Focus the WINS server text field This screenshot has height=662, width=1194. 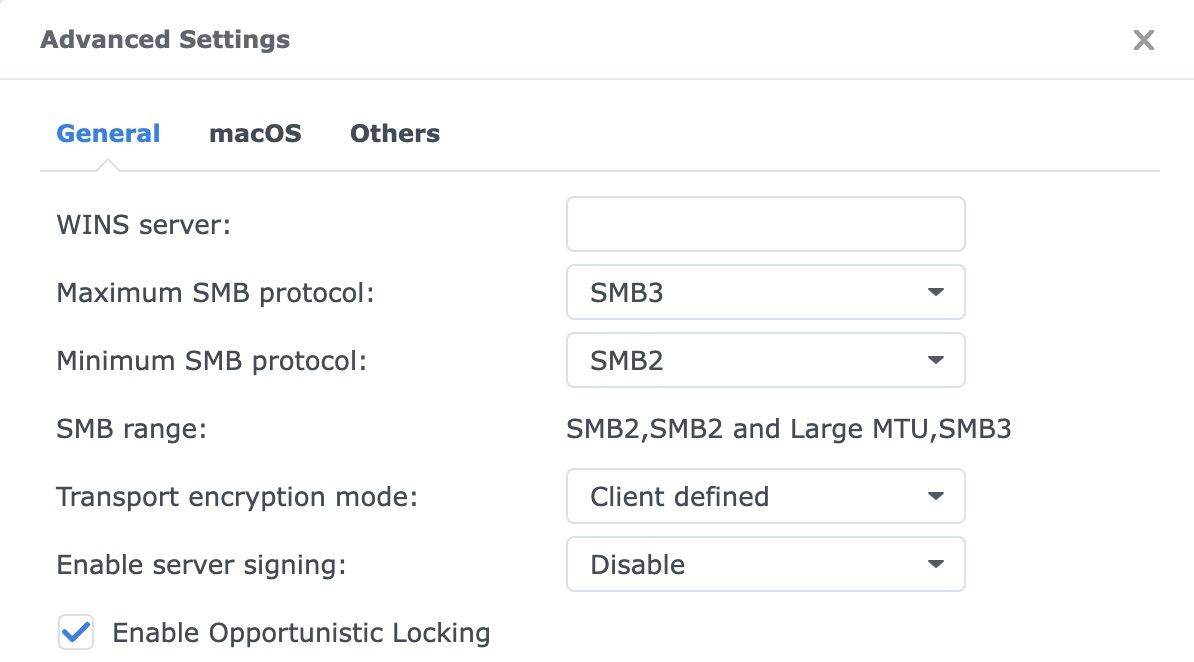pyautogui.click(x=765, y=224)
